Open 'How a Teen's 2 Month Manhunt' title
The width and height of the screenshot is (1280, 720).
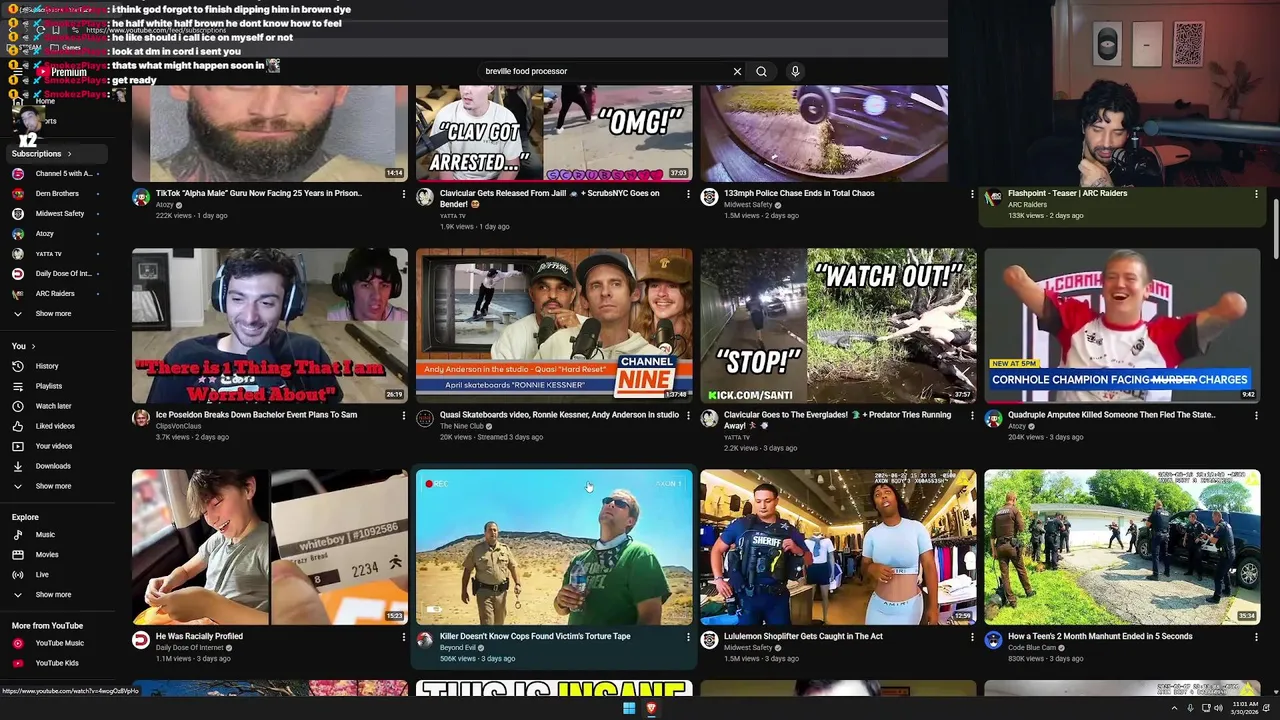point(1100,636)
